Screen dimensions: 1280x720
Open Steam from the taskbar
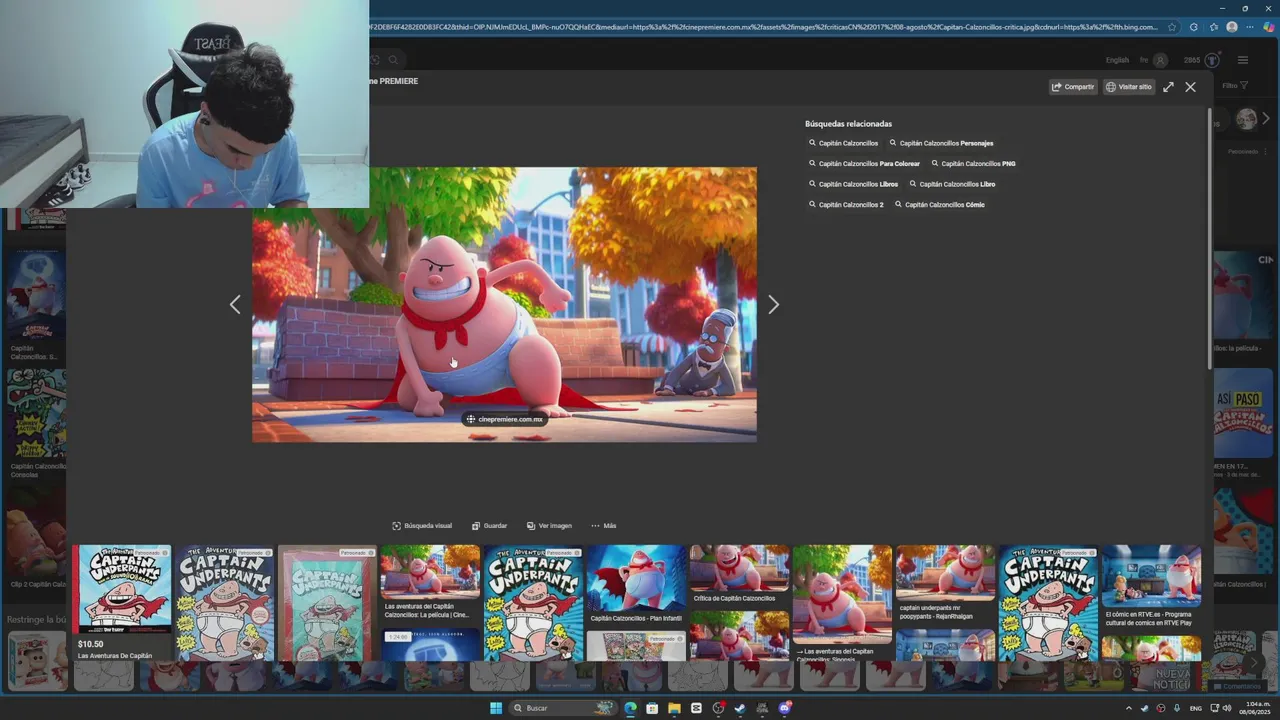click(x=740, y=708)
